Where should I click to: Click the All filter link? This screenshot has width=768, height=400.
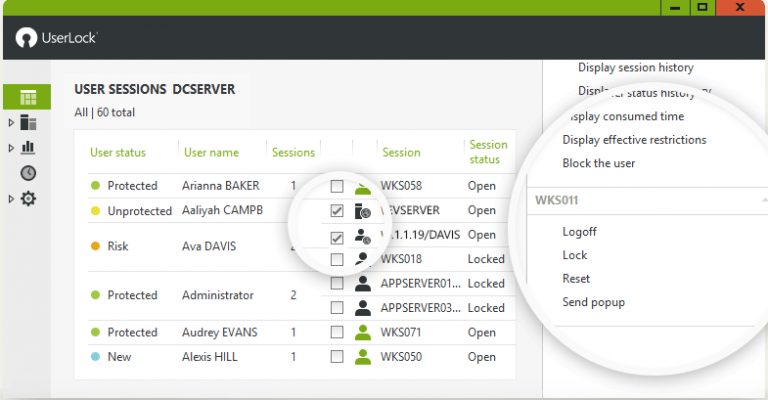(x=81, y=113)
